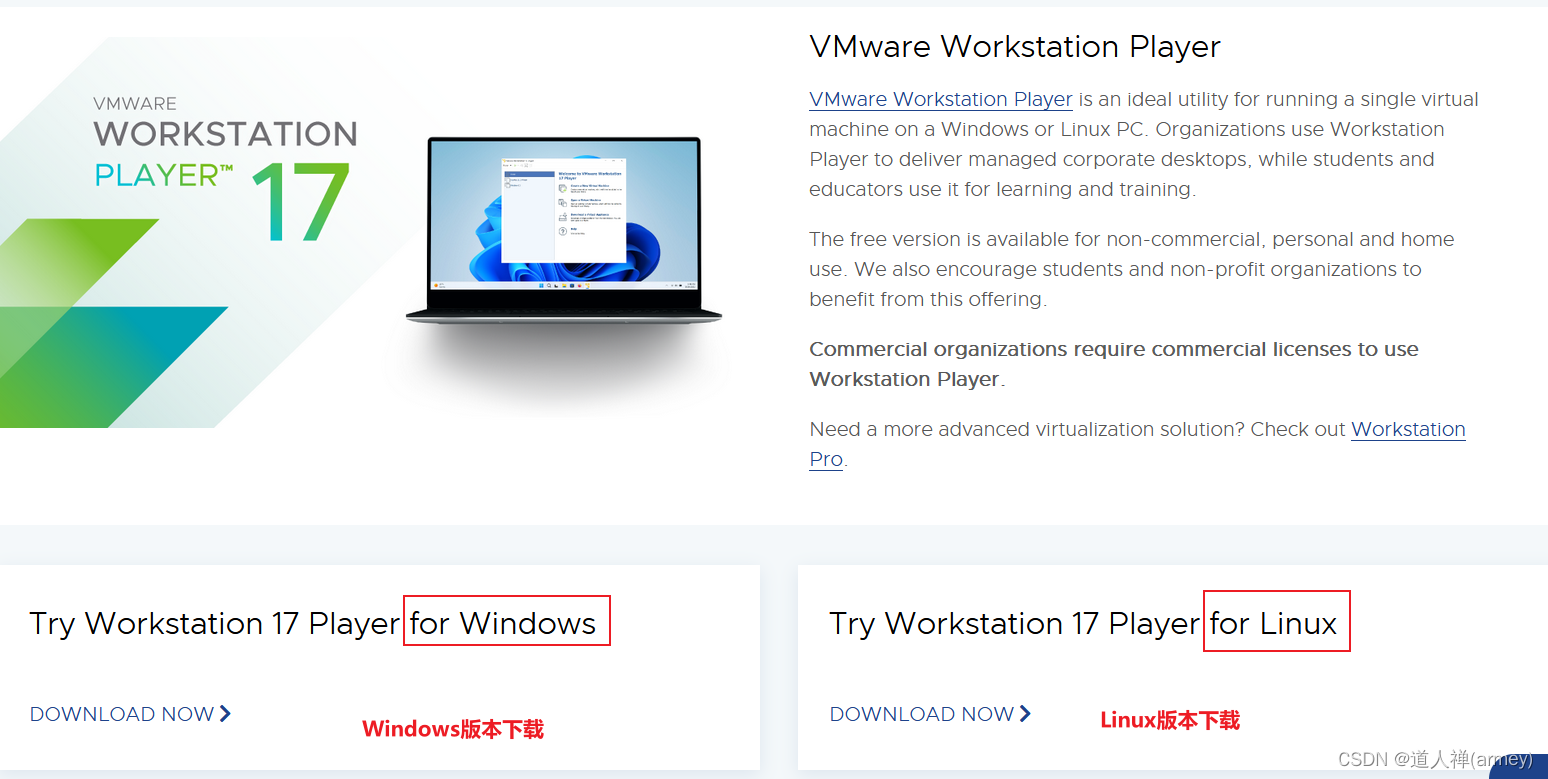Select the 'VMware Workstation Player' page heading
1548x779 pixels.
click(x=1015, y=47)
